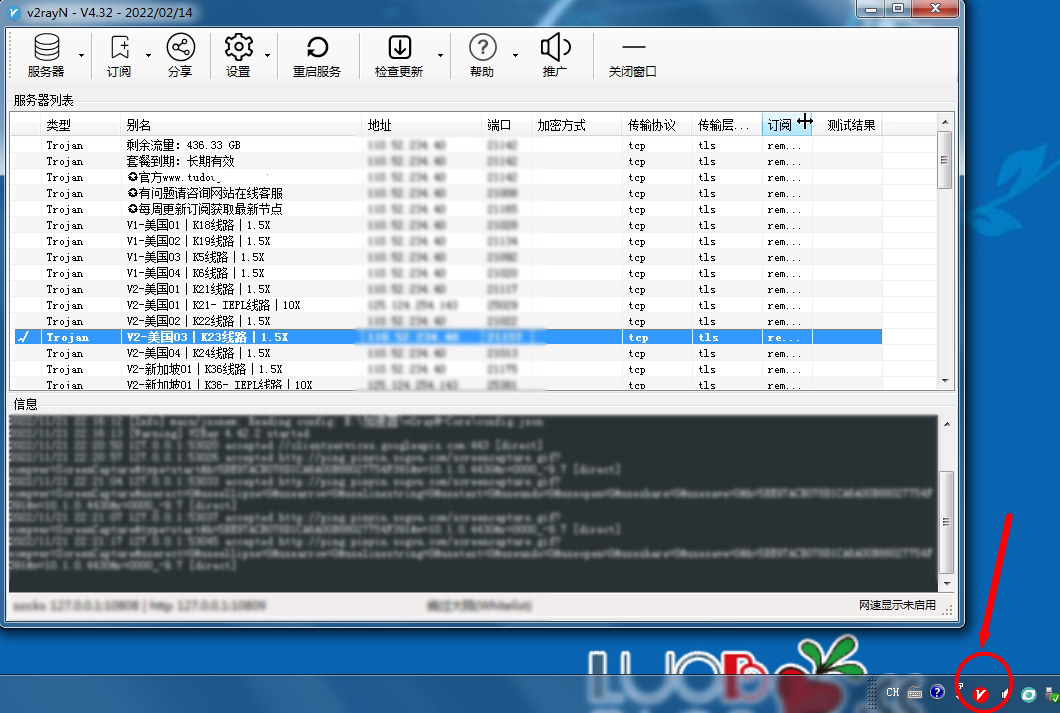Select the 每周更新订阅获取最新节点 row
Viewport: 1060px width, 713px height.
(x=448, y=210)
